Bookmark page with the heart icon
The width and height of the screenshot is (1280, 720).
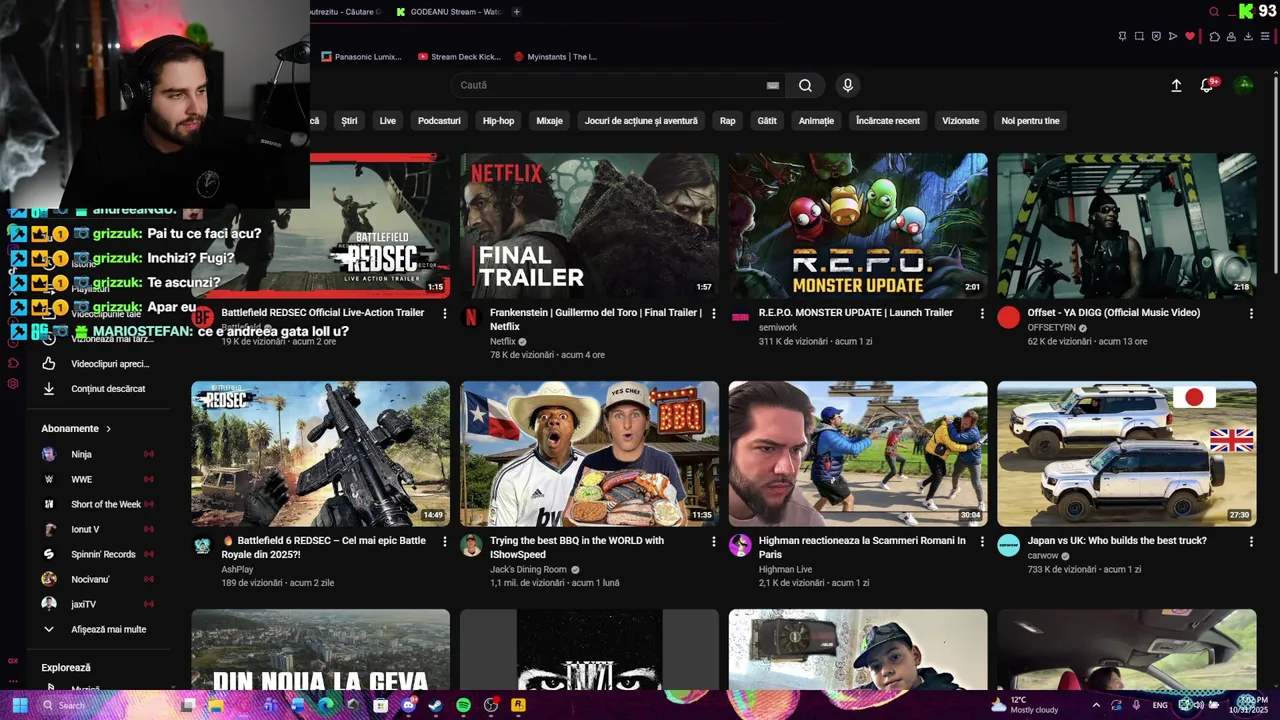[x=1190, y=36]
